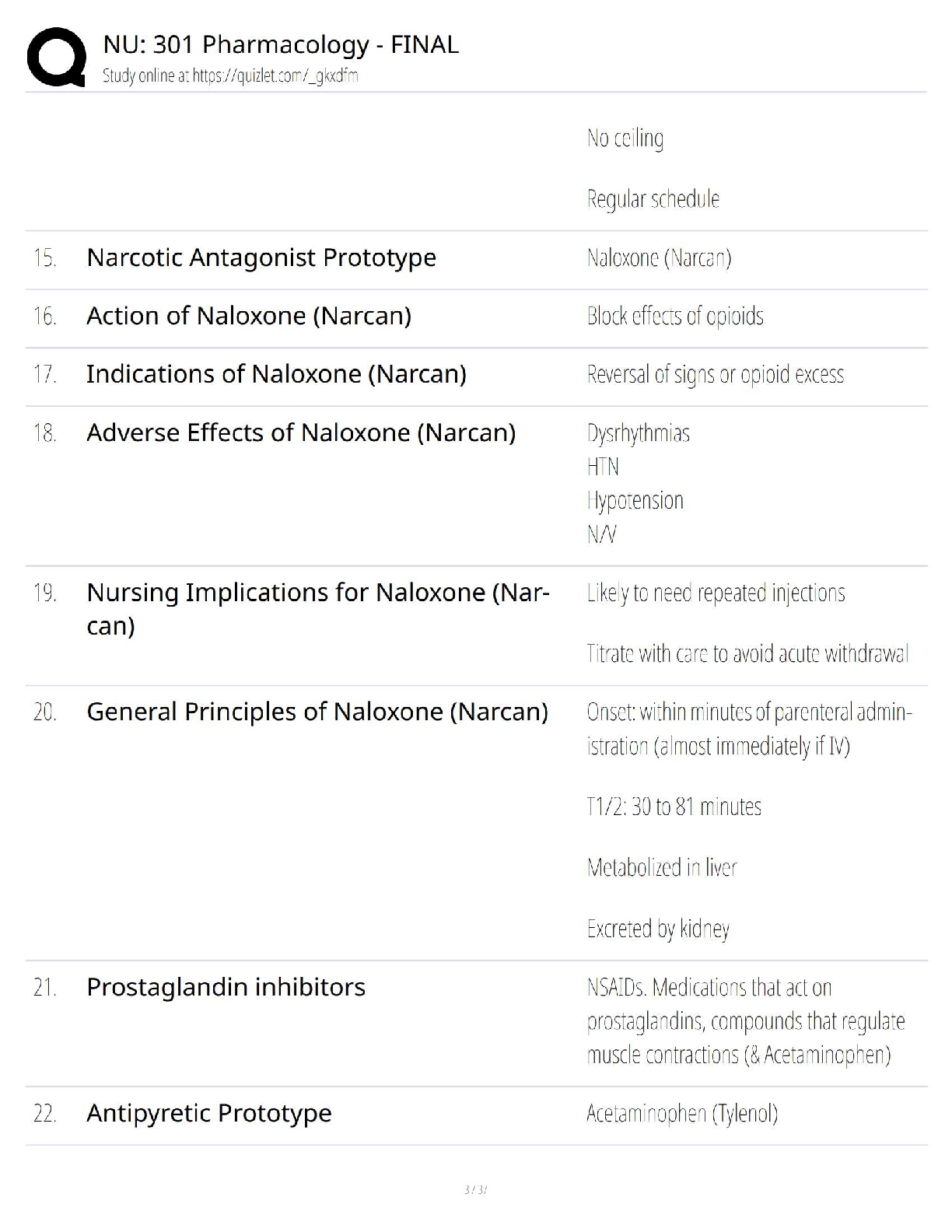Viewport: 952px width, 1232px height.
Task: Select term Narcotic Antagonist Prototype
Action: [x=261, y=257]
